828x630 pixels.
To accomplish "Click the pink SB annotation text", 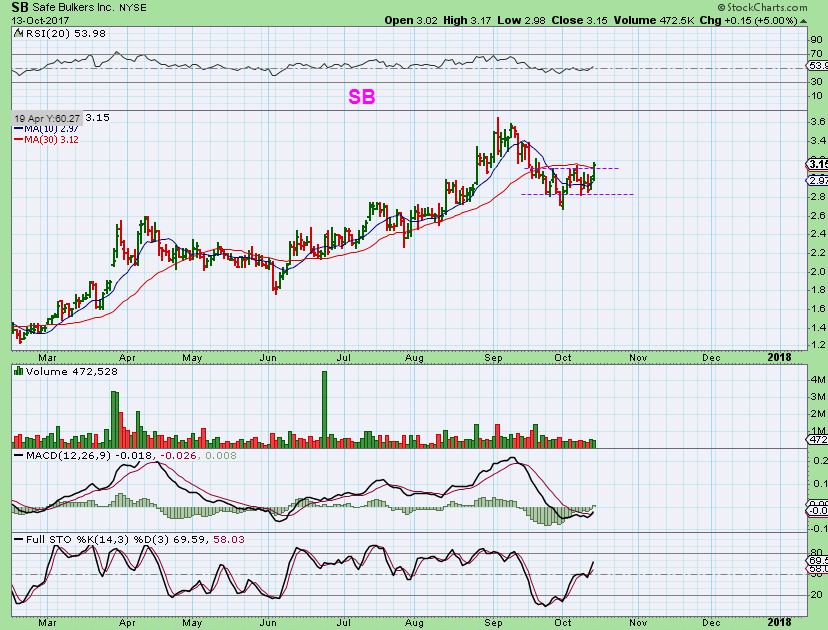I will [362, 97].
